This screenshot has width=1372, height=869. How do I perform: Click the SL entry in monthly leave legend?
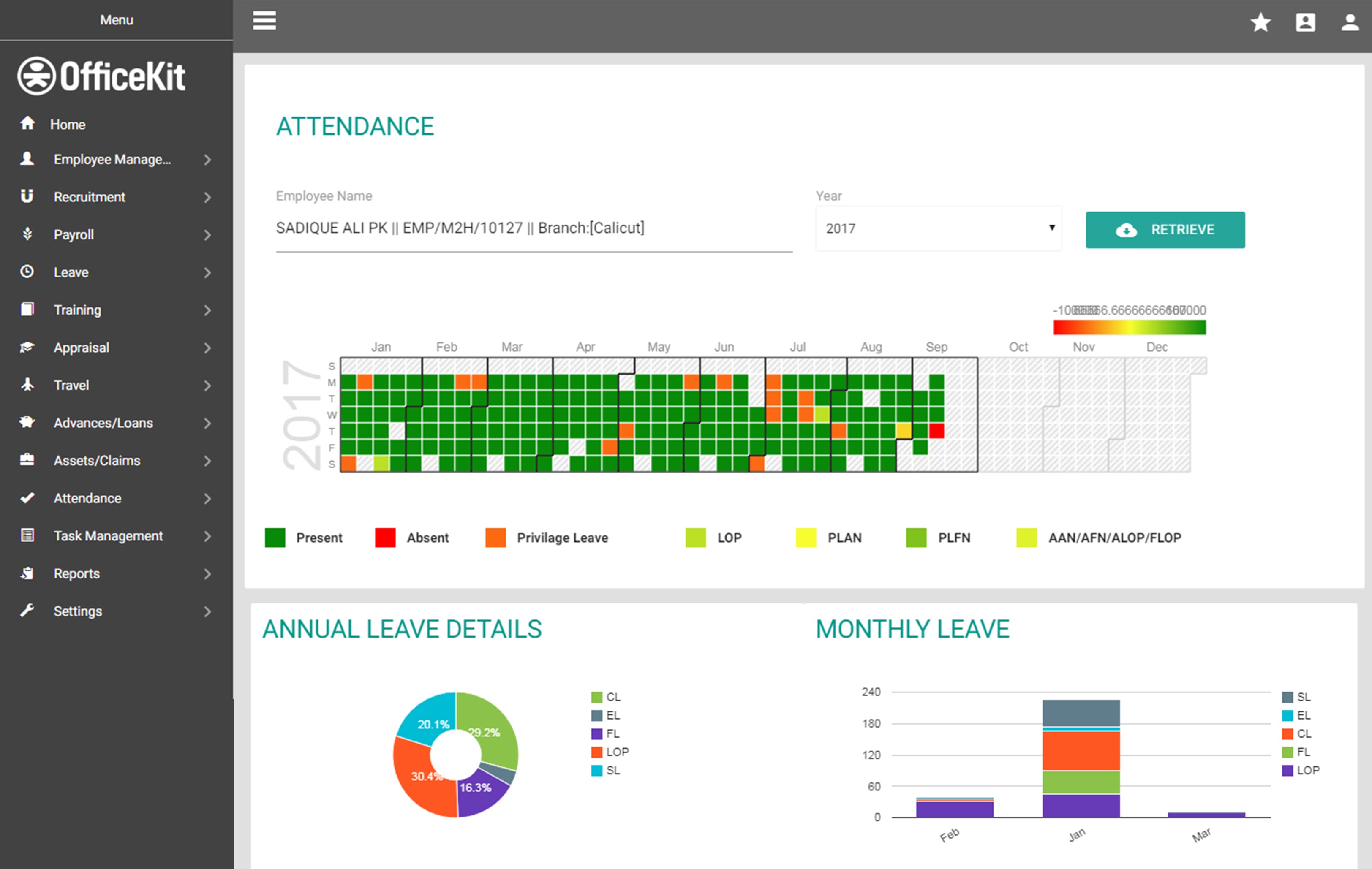coord(1296,697)
